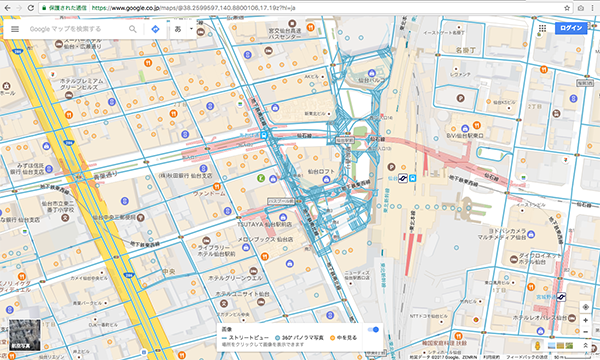Select the yellow Pegman Street View icon
The image size is (600, 360).
tap(537, 345)
